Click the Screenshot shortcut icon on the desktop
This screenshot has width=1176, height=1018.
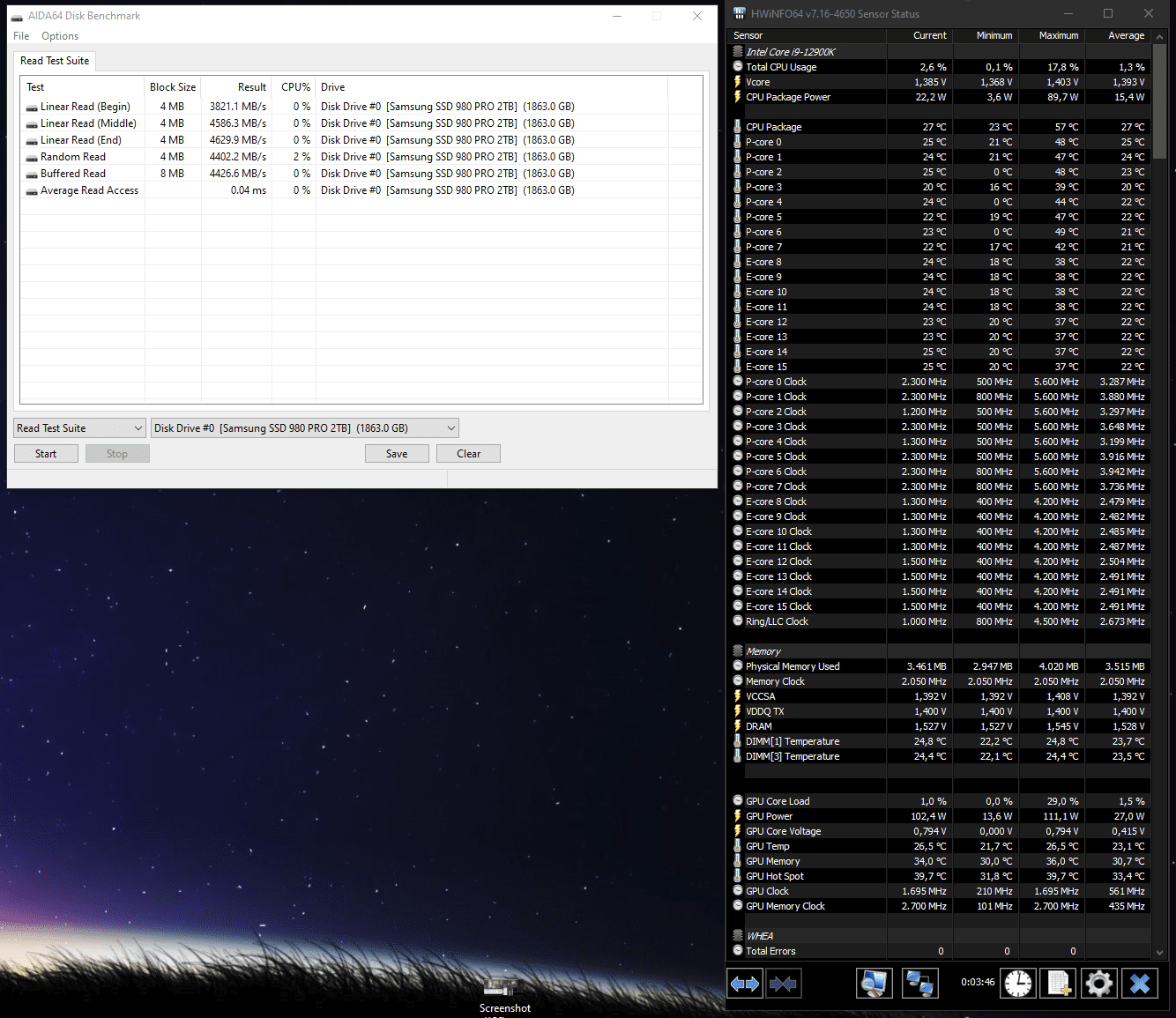[x=504, y=986]
